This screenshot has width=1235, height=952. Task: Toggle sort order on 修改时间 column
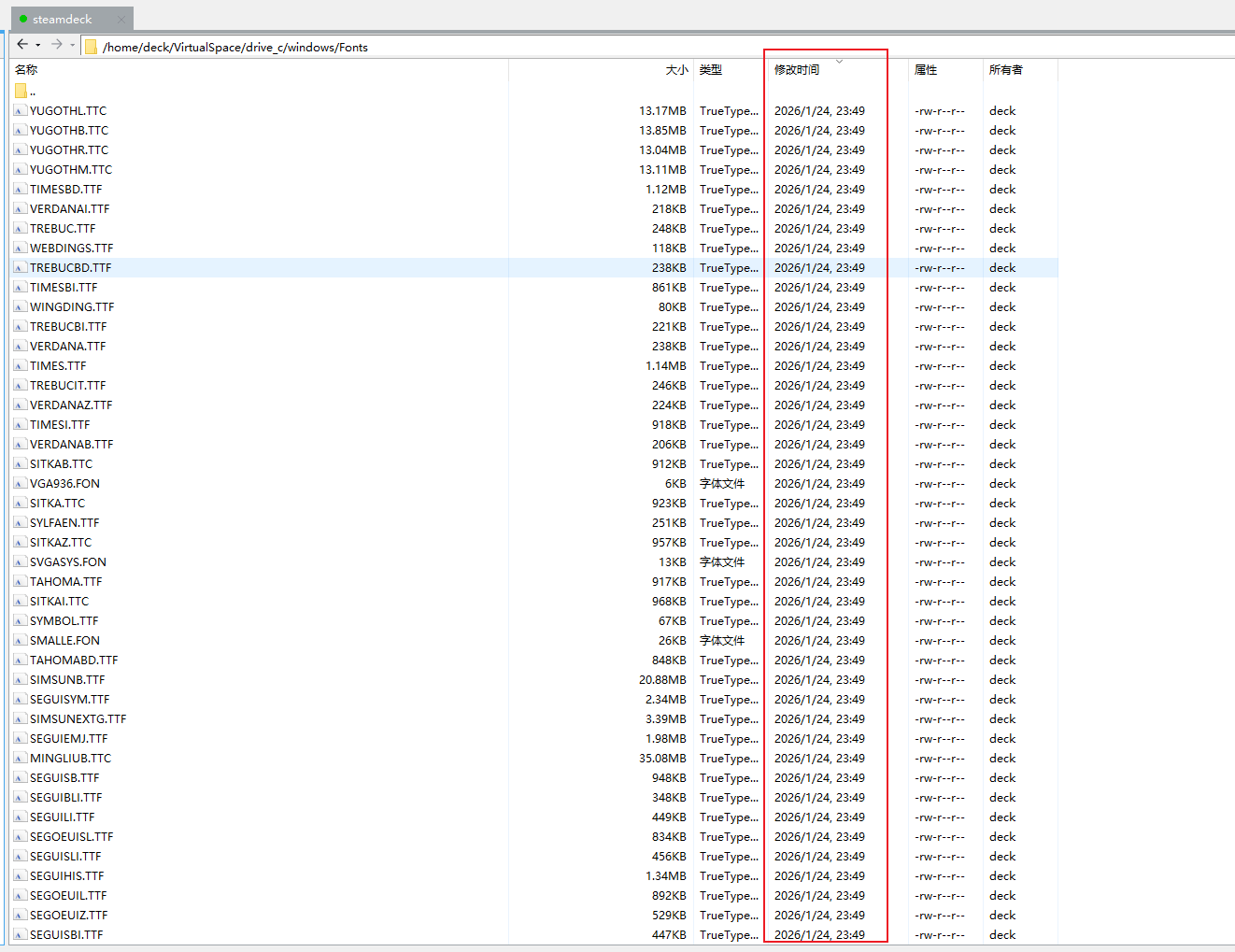pyautogui.click(x=797, y=69)
